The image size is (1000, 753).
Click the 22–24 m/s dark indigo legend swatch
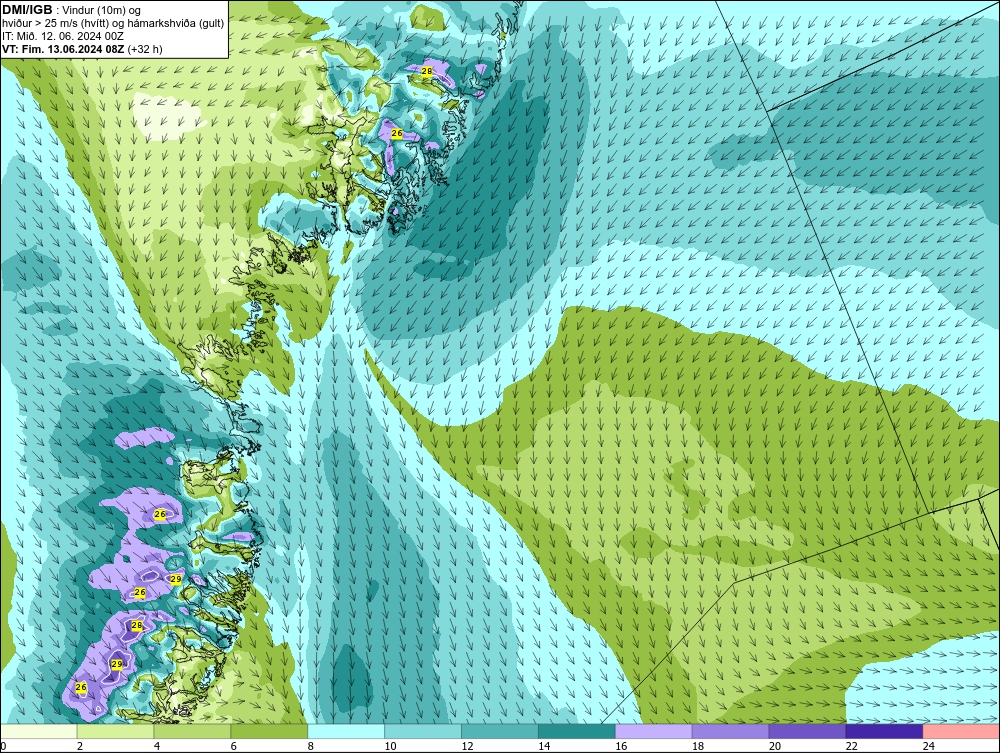click(885, 731)
